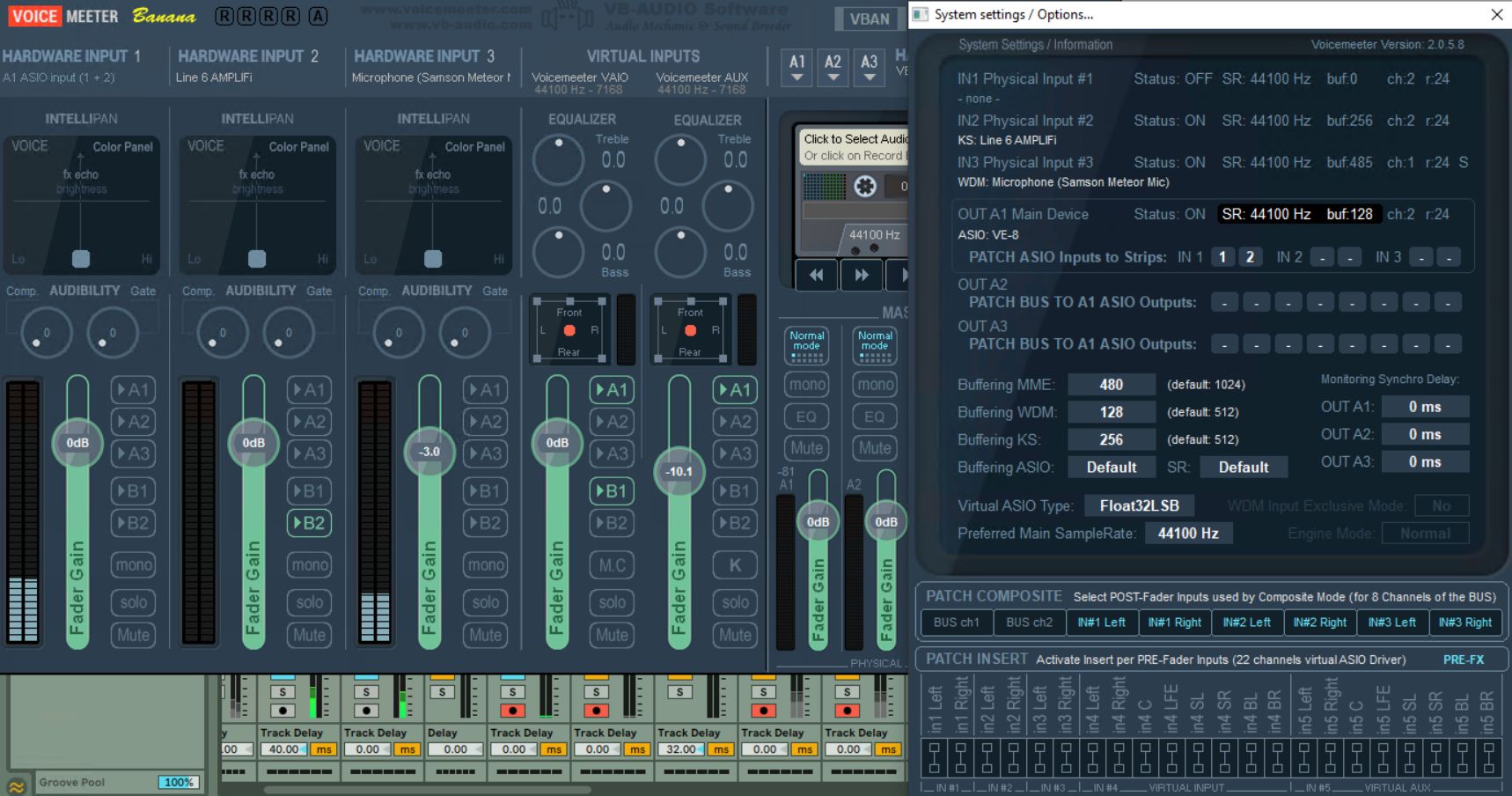Click master A1 fader knob
This screenshot has height=796, width=1512.
click(x=818, y=521)
